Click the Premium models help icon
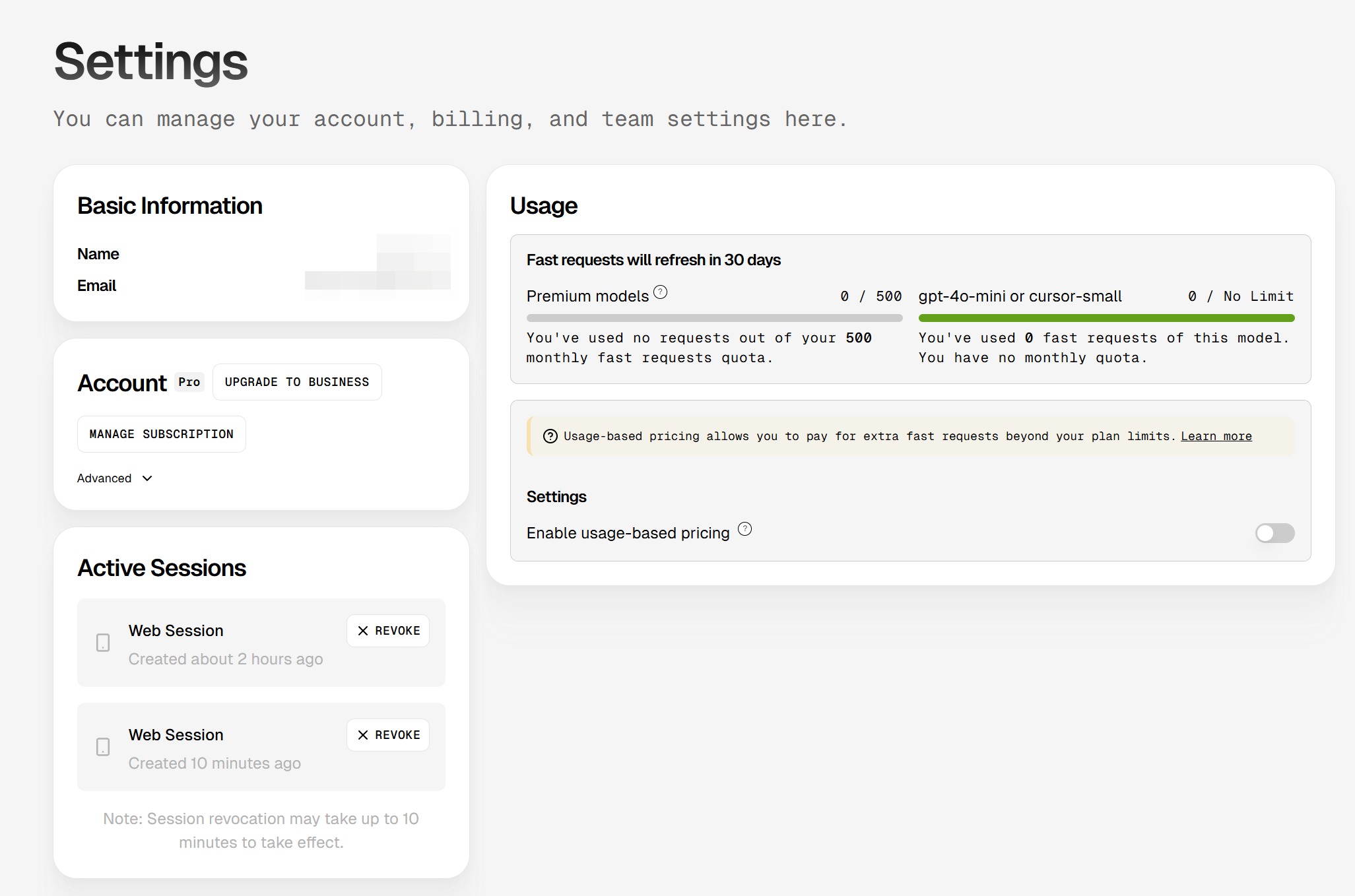Viewport: 1355px width, 896px height. point(660,292)
